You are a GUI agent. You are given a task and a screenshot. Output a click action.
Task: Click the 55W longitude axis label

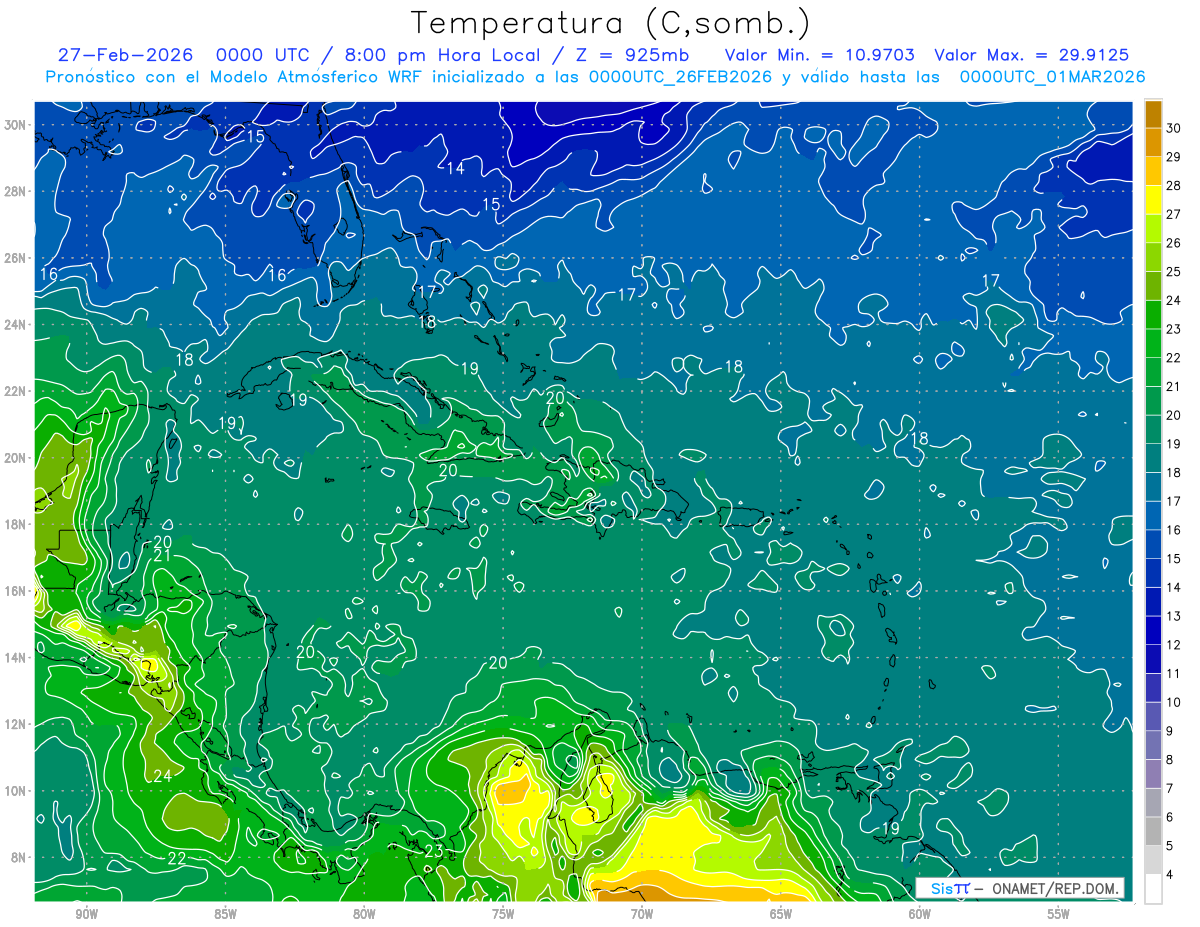1059,914
